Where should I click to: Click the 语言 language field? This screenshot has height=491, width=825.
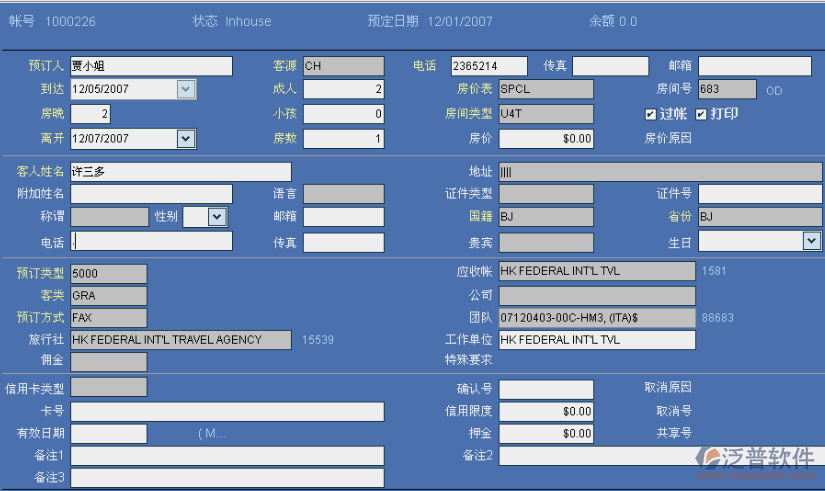click(x=344, y=194)
